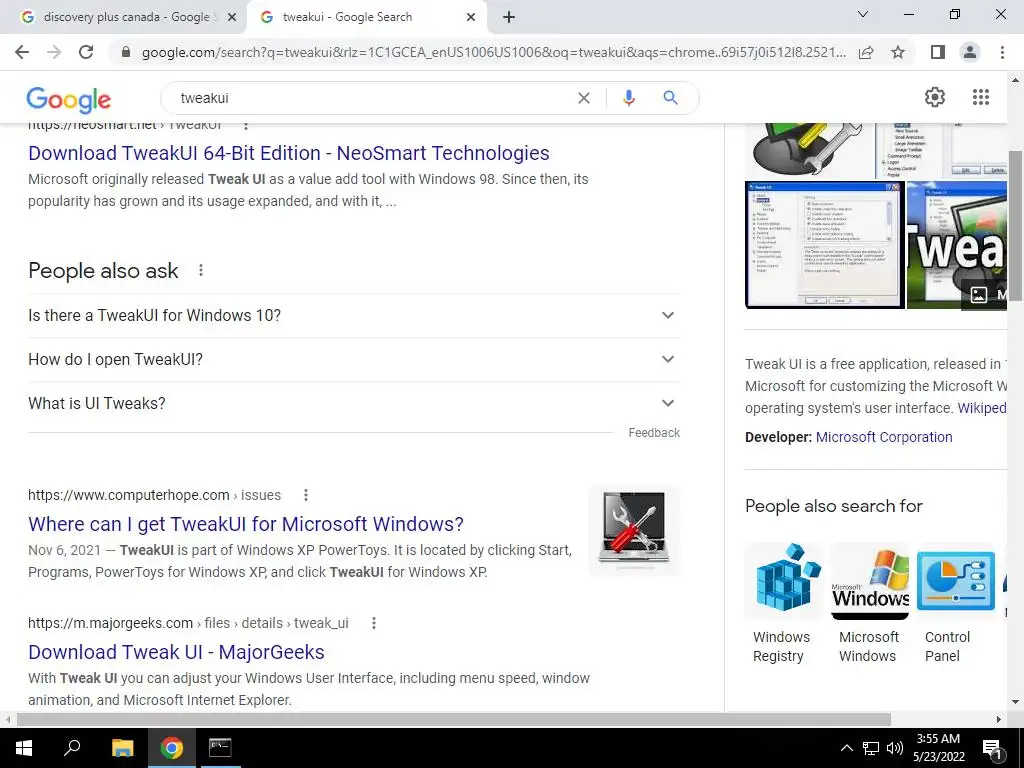Image resolution: width=1024 pixels, height=768 pixels.
Task: Select Windows Registry related search
Action: tap(782, 603)
